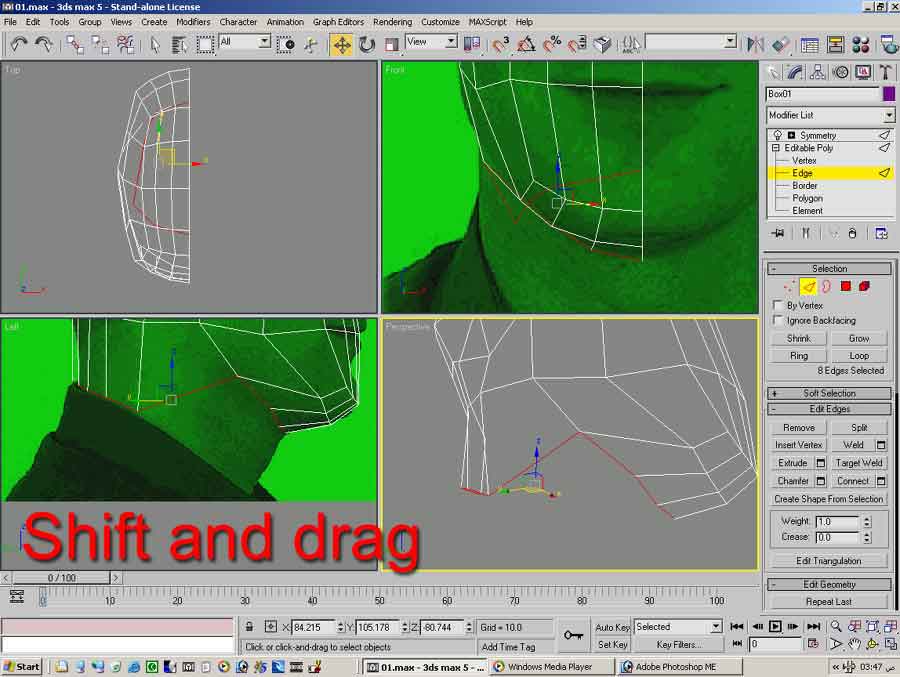900x677 pixels.
Task: Open the selection filter All dropdown
Action: (x=264, y=41)
